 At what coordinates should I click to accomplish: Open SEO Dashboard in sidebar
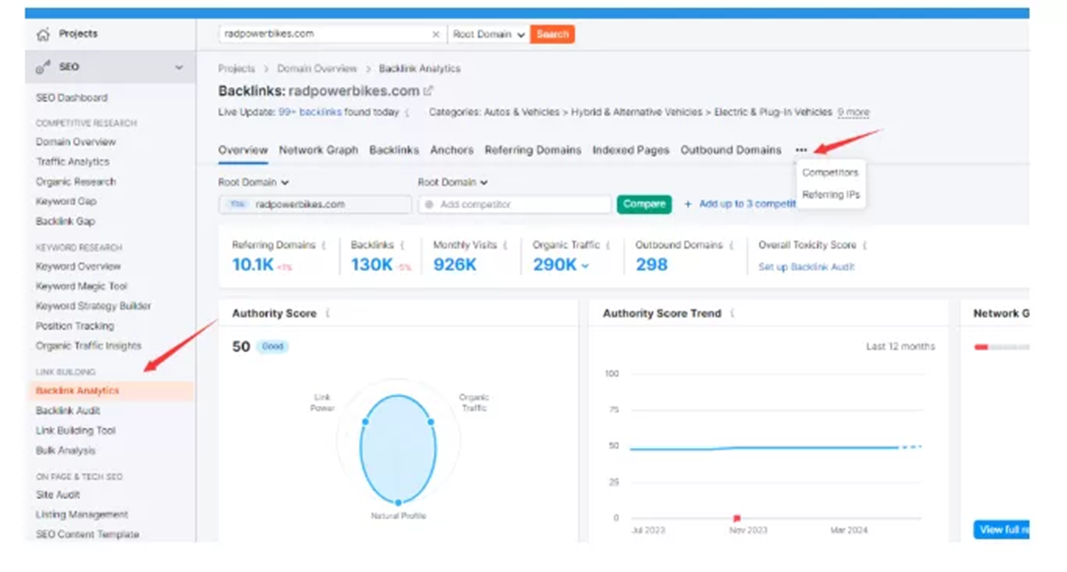point(71,98)
